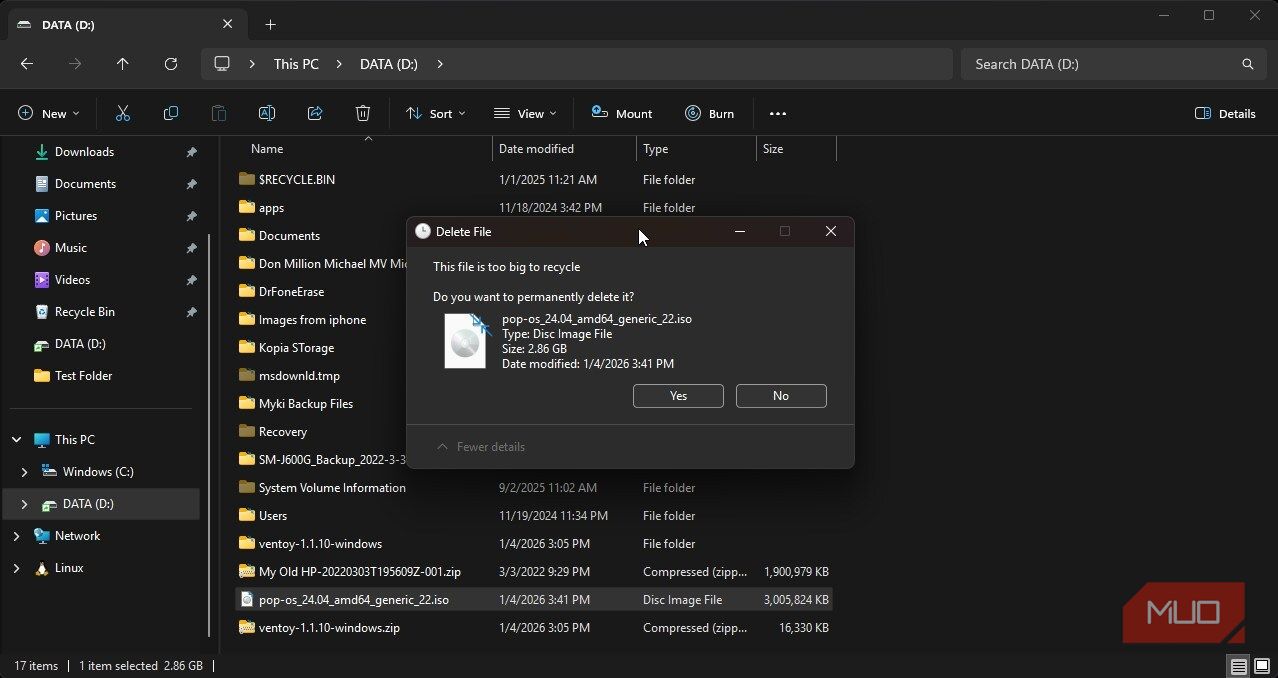This screenshot has height=678, width=1278.
Task: Open the View dropdown menu
Action: coord(525,114)
